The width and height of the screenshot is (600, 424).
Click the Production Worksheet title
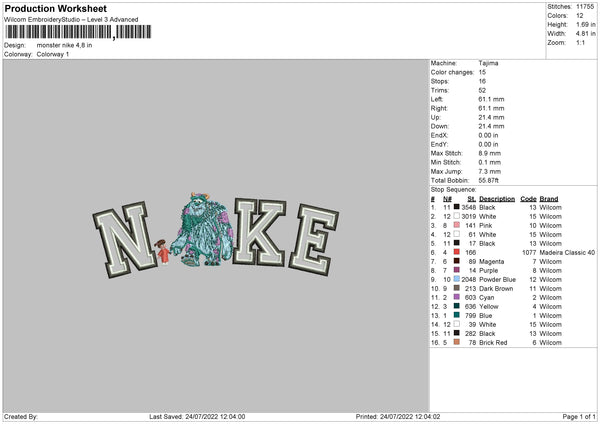point(55,8)
